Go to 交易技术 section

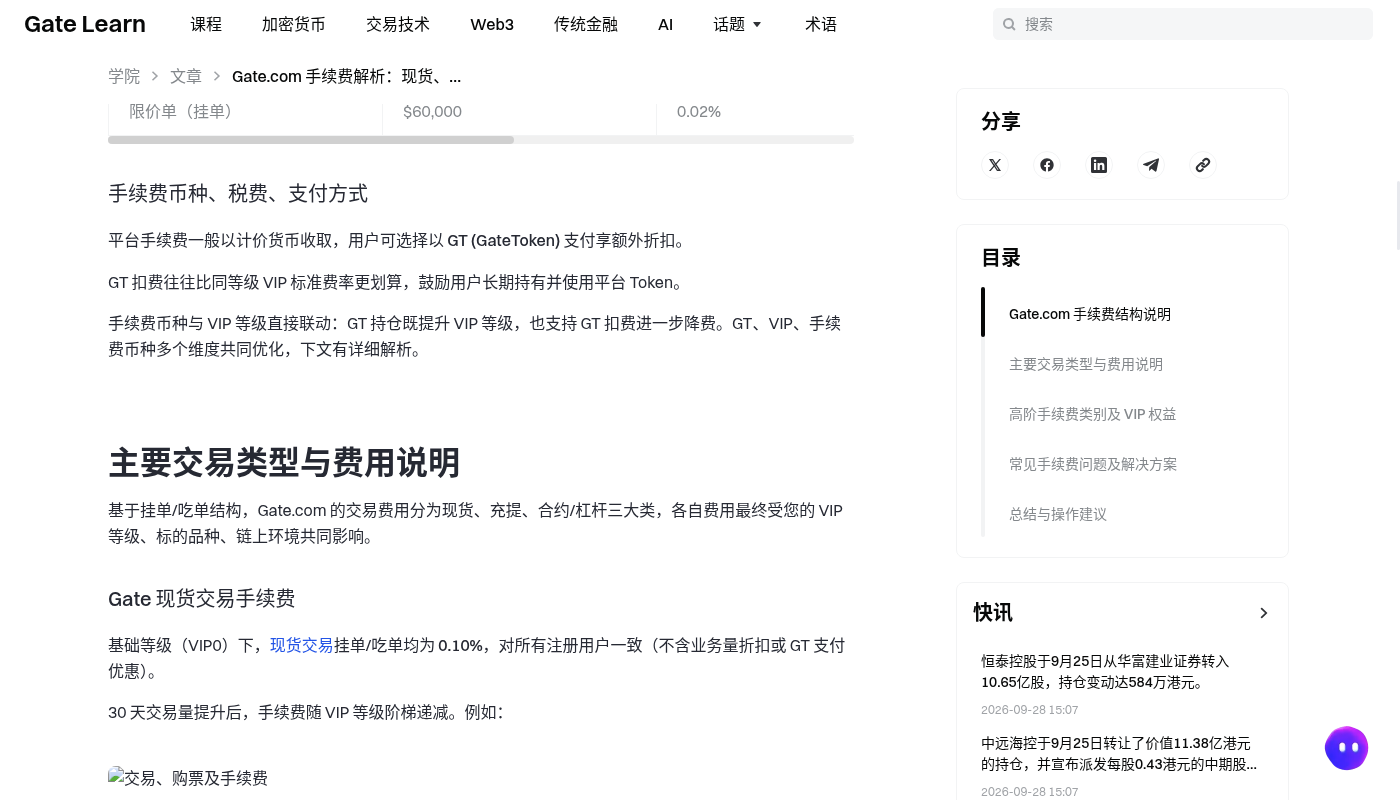(x=398, y=24)
